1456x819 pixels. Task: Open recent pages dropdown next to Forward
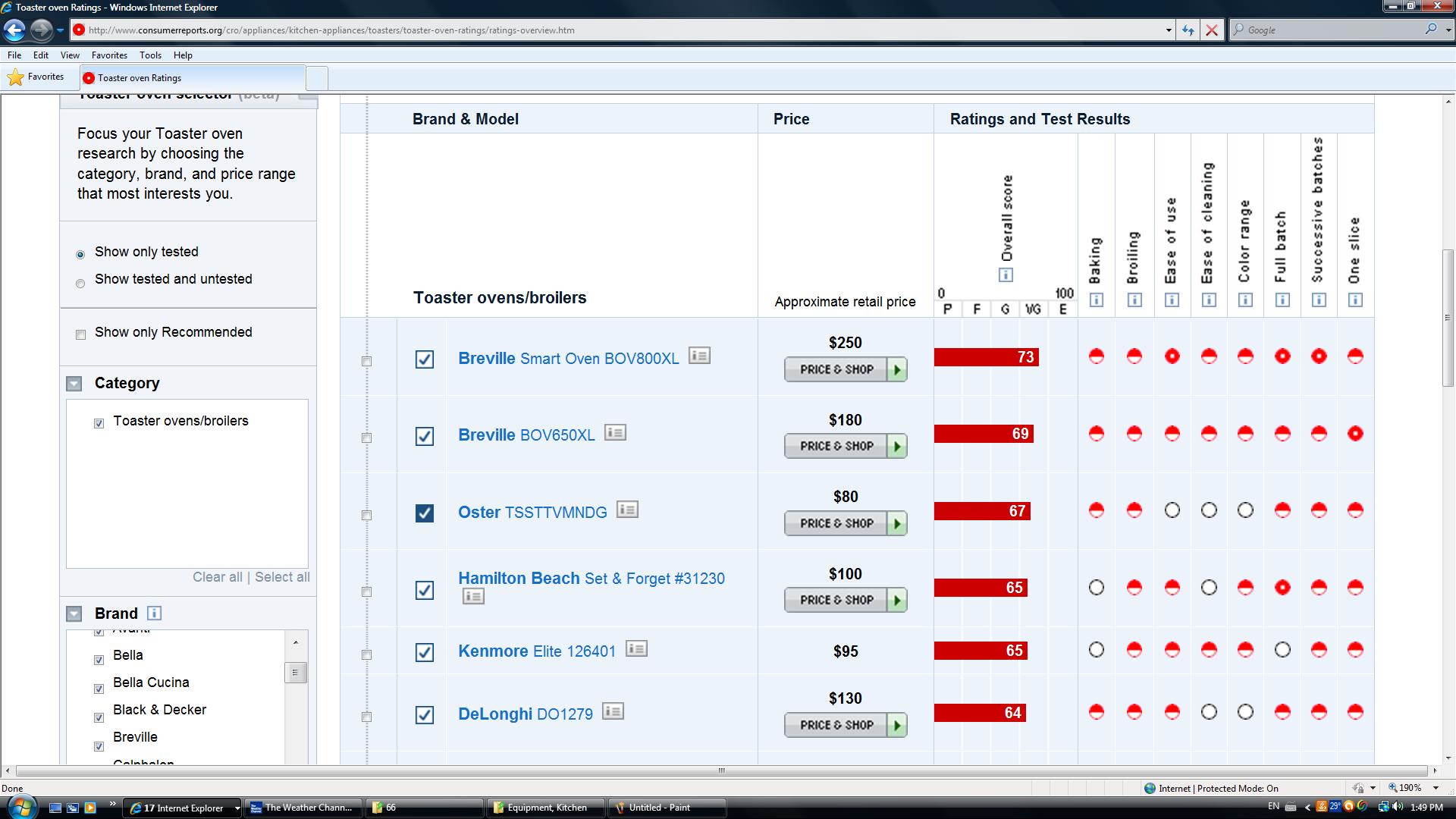coord(60,30)
